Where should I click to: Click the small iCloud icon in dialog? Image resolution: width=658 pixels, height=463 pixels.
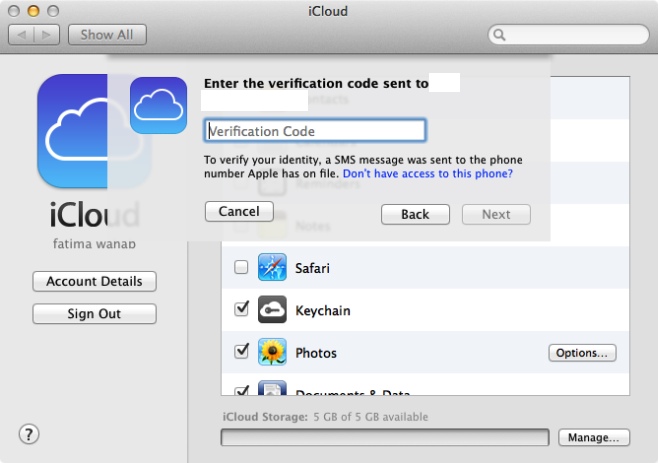pos(158,105)
